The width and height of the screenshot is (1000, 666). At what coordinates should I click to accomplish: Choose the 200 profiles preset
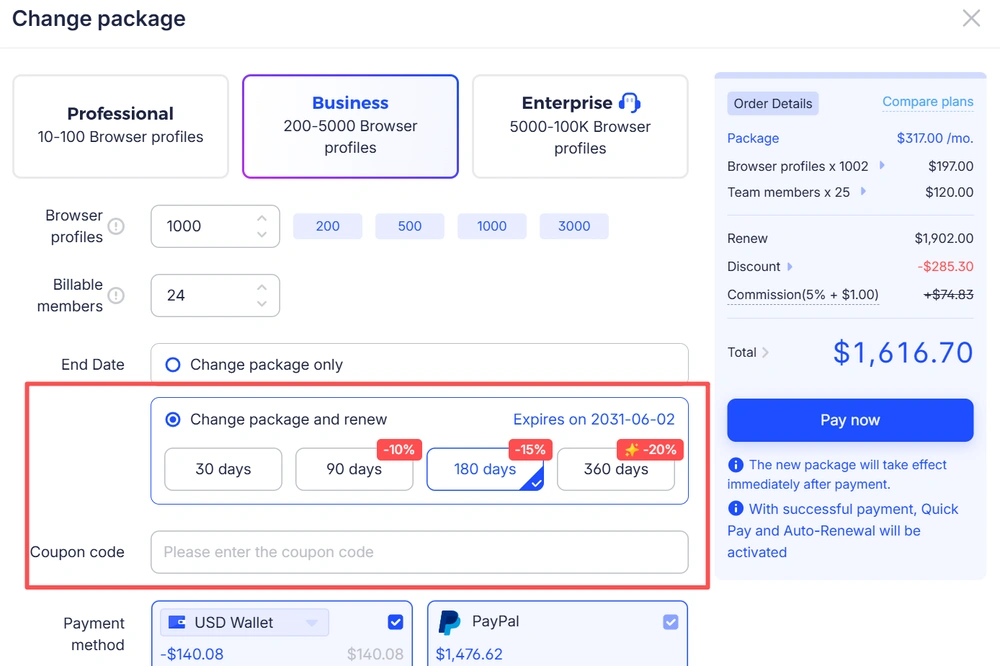pyautogui.click(x=328, y=226)
